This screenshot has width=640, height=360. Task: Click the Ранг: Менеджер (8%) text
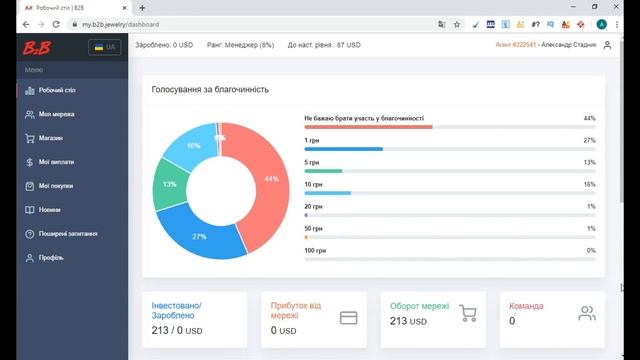click(x=240, y=45)
